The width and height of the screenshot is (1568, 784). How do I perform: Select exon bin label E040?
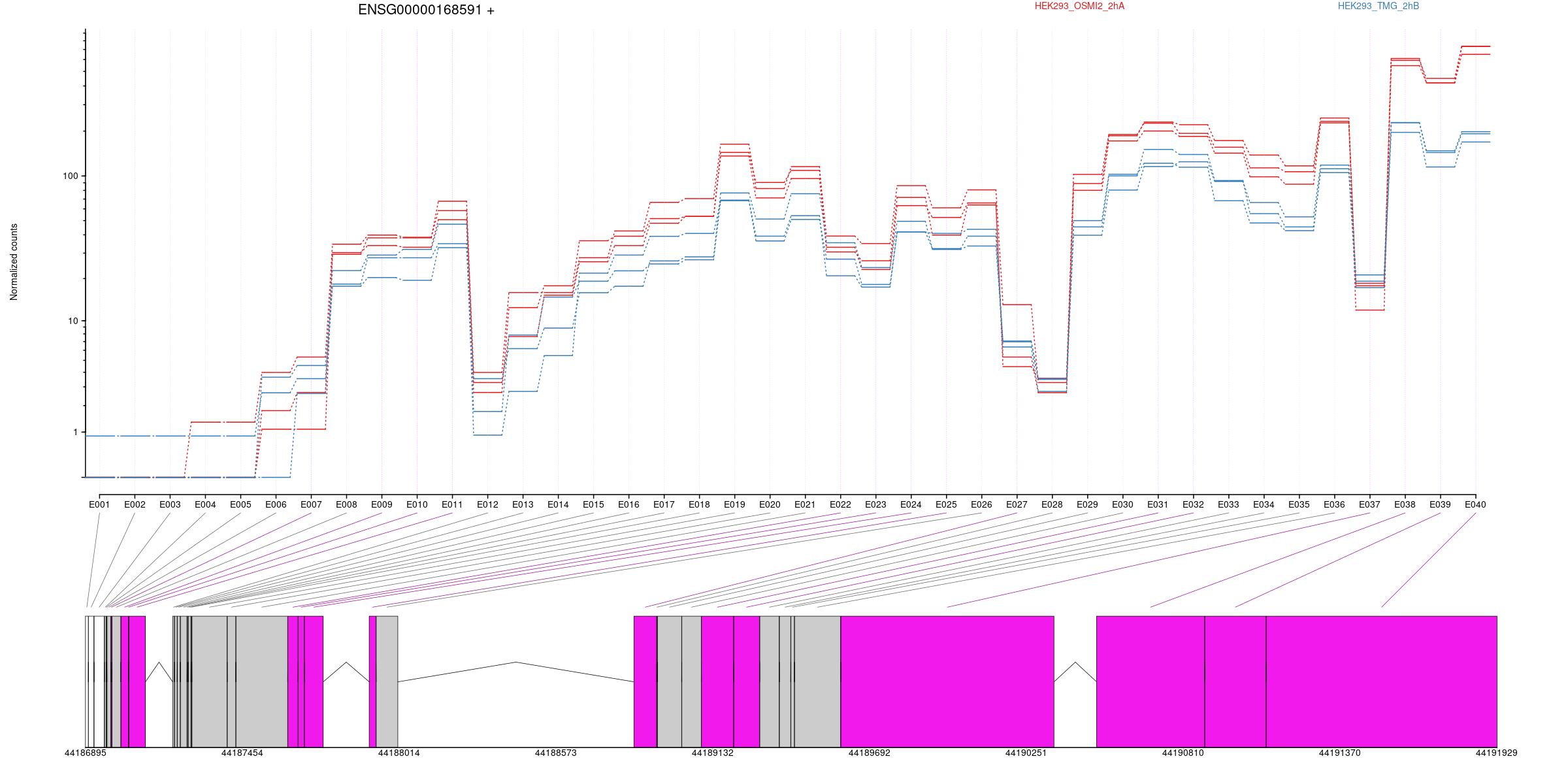(1475, 504)
